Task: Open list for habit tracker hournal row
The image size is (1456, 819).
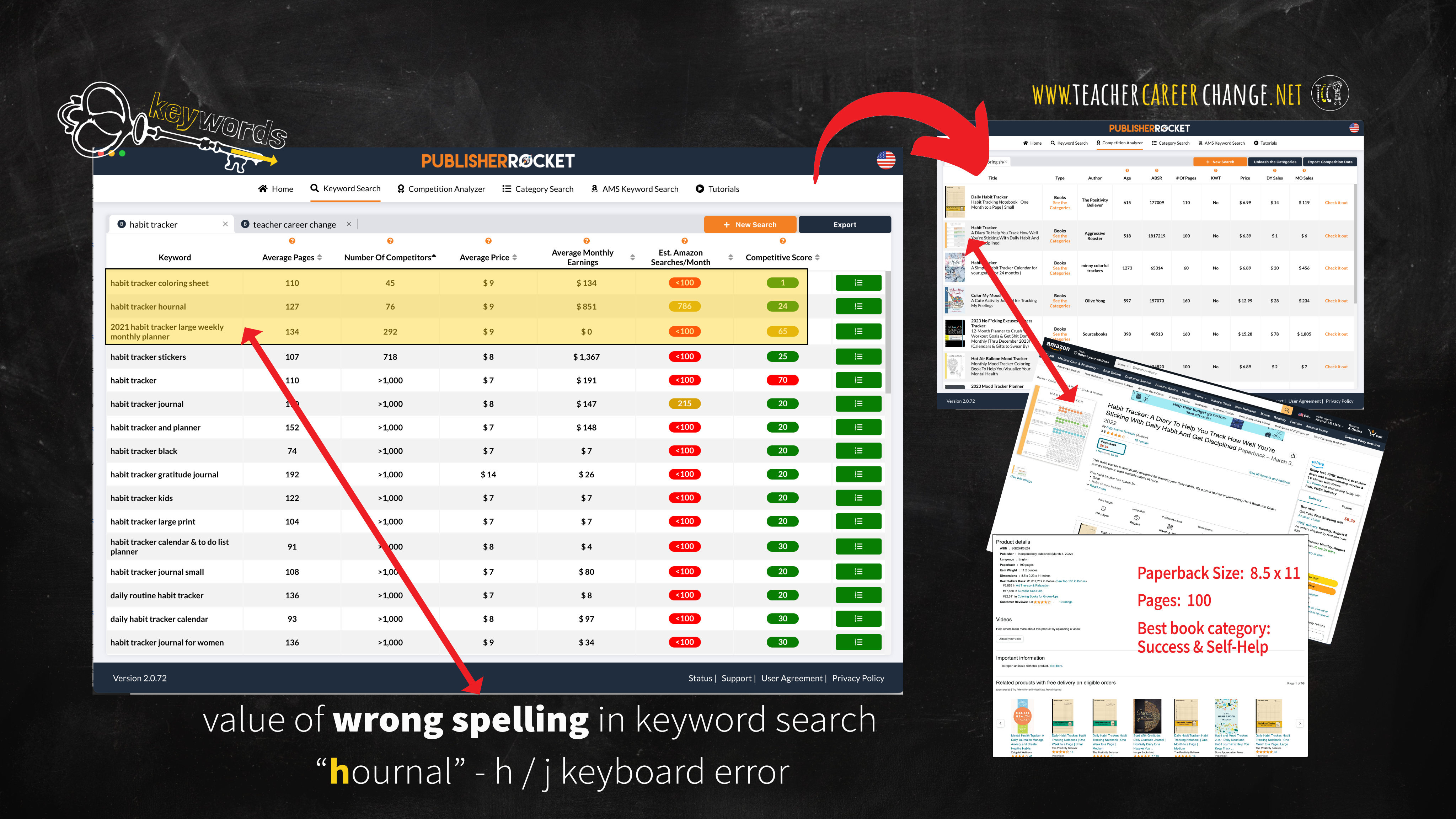Action: point(858,306)
